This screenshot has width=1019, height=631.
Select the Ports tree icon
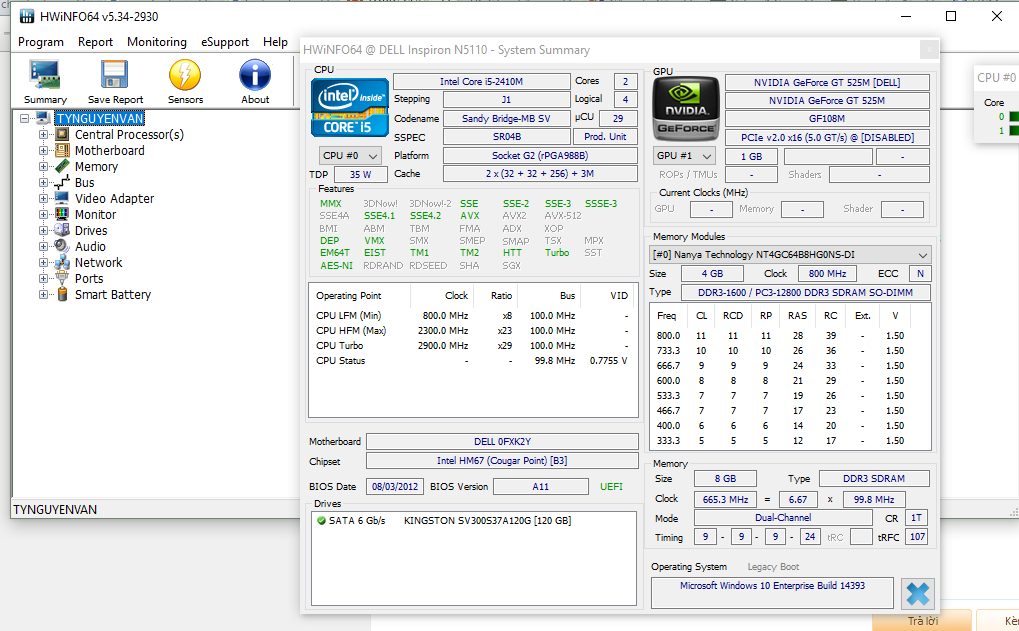click(x=62, y=278)
